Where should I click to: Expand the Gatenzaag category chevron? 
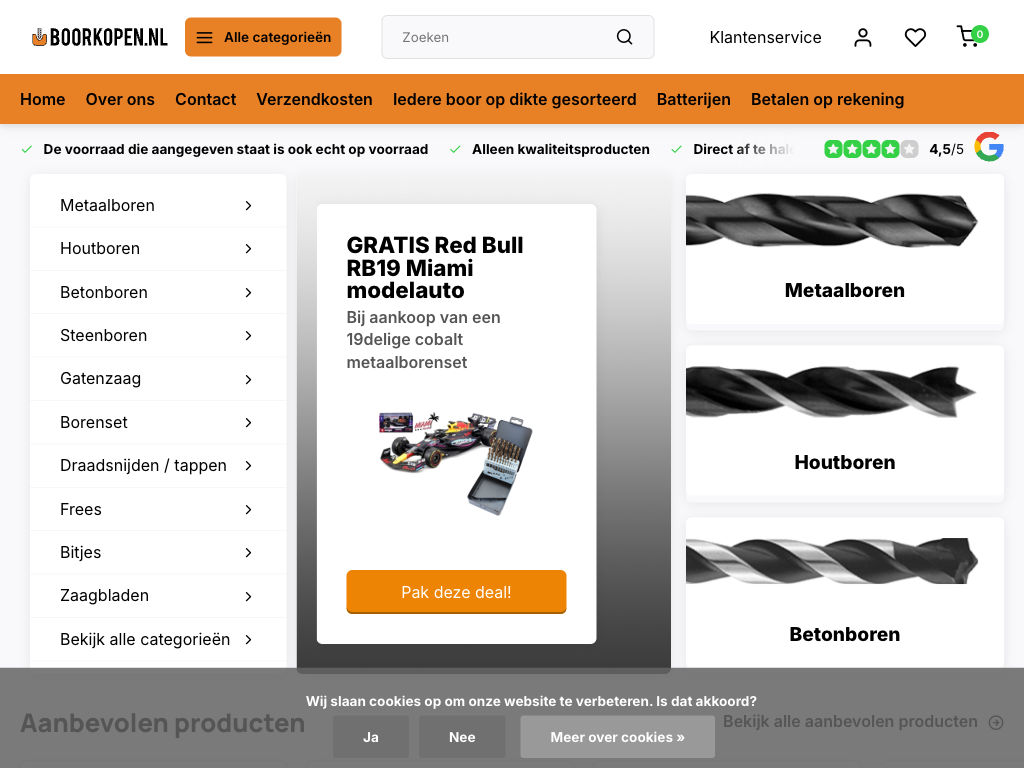pos(248,379)
